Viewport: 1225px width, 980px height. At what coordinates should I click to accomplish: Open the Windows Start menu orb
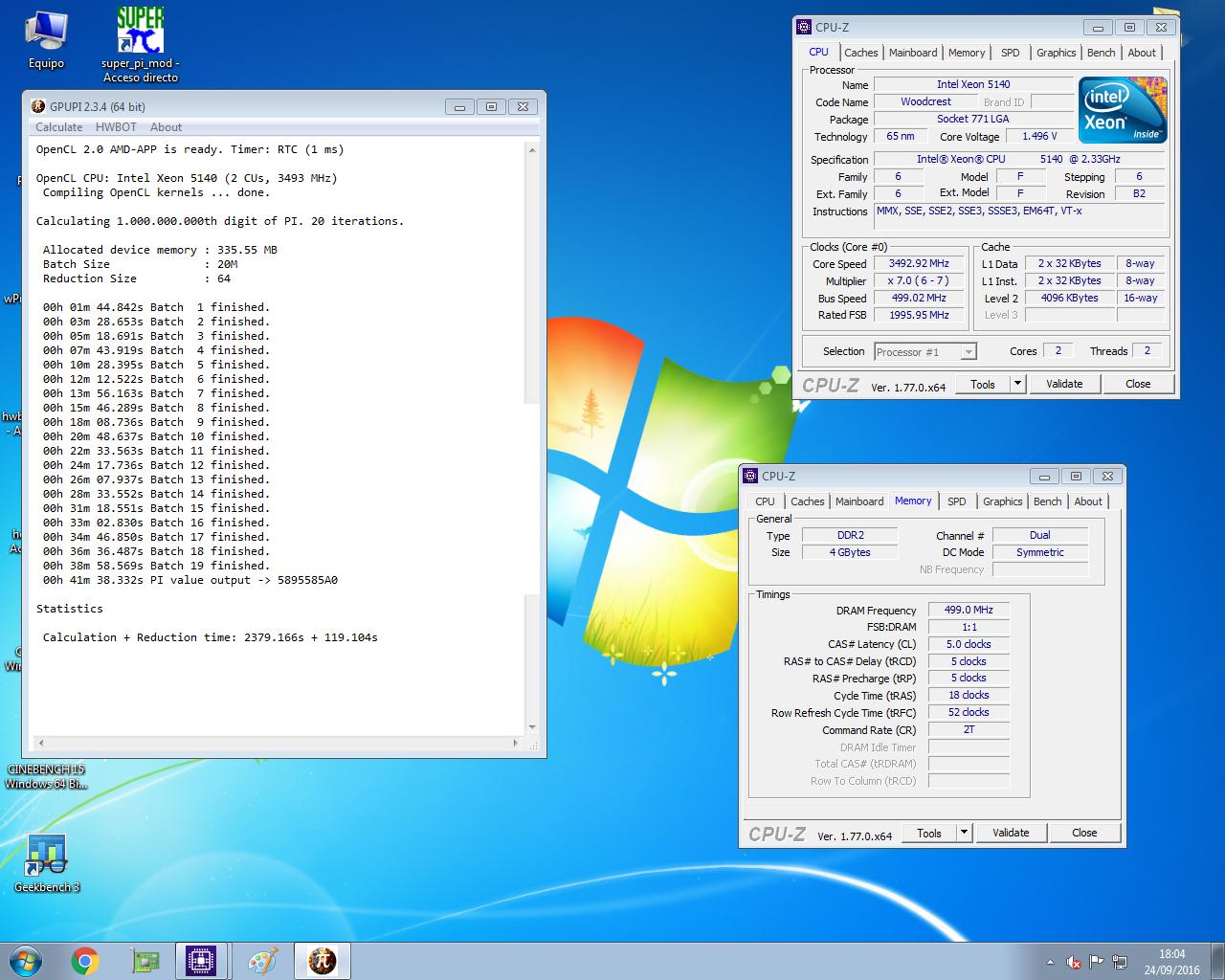(x=26, y=961)
